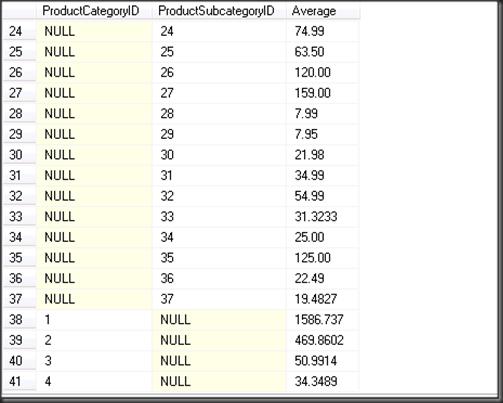Viewport: 503px width, 403px height.
Task: Click Average cell showing 469.8602
Action: (322, 340)
